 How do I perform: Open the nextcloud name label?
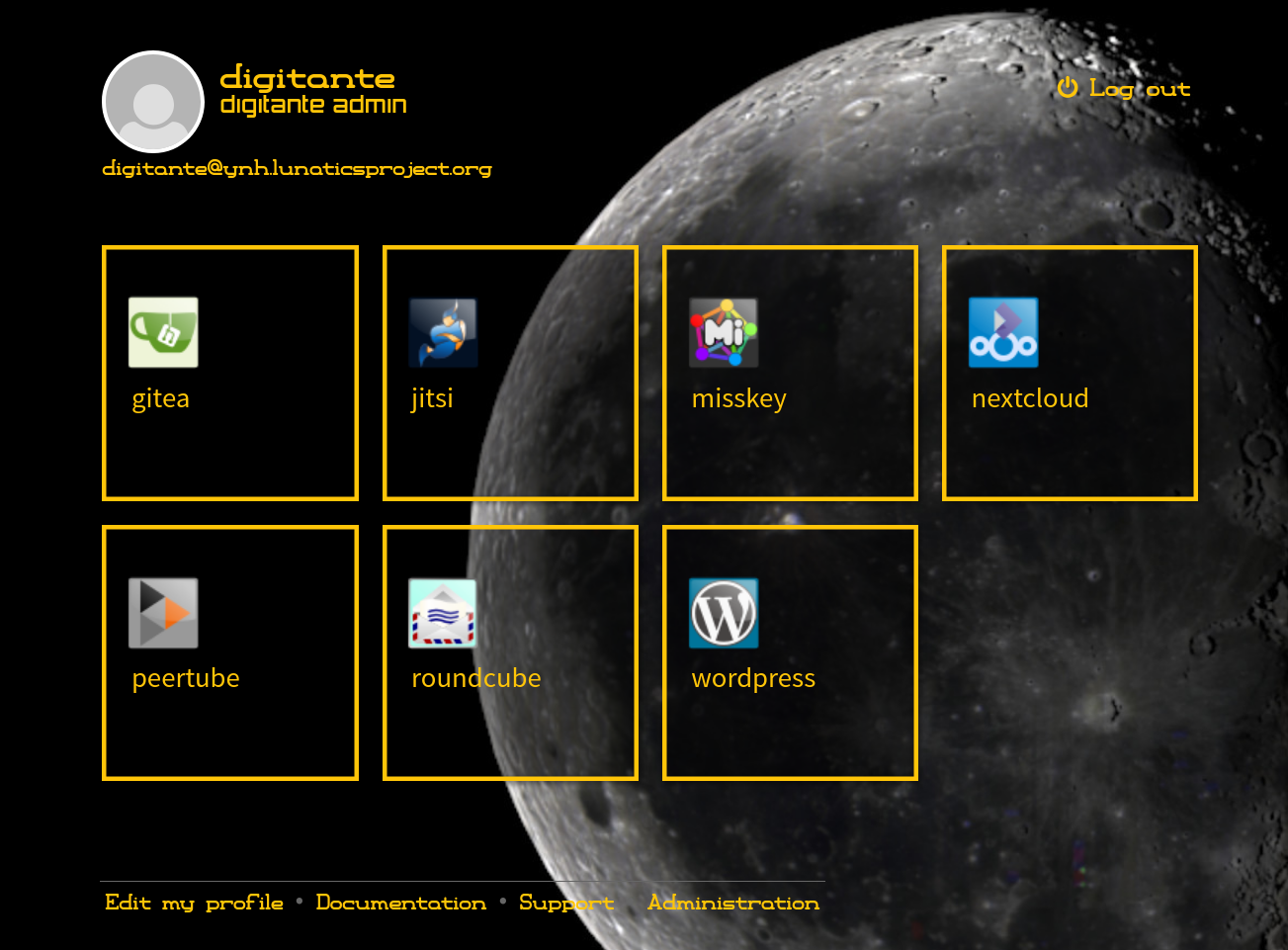[x=1030, y=398]
